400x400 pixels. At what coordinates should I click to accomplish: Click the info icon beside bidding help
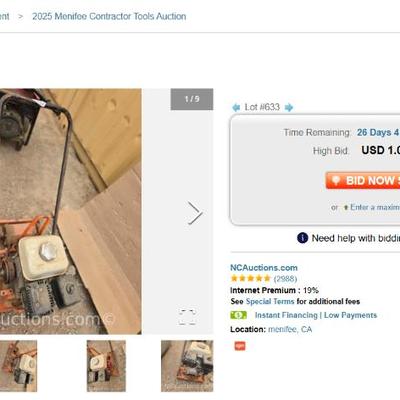point(302,238)
